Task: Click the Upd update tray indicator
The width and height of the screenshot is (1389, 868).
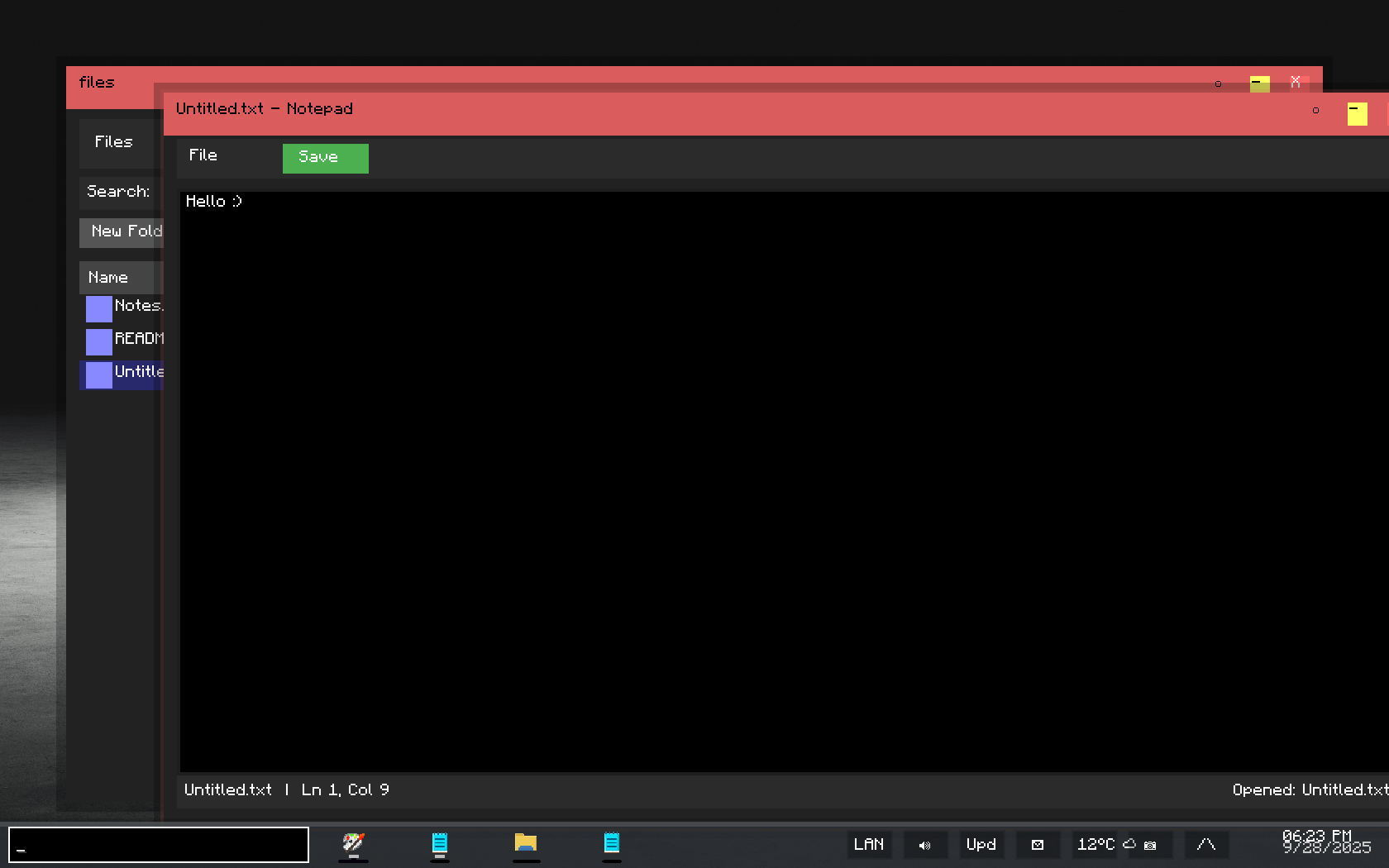Action: 981,845
